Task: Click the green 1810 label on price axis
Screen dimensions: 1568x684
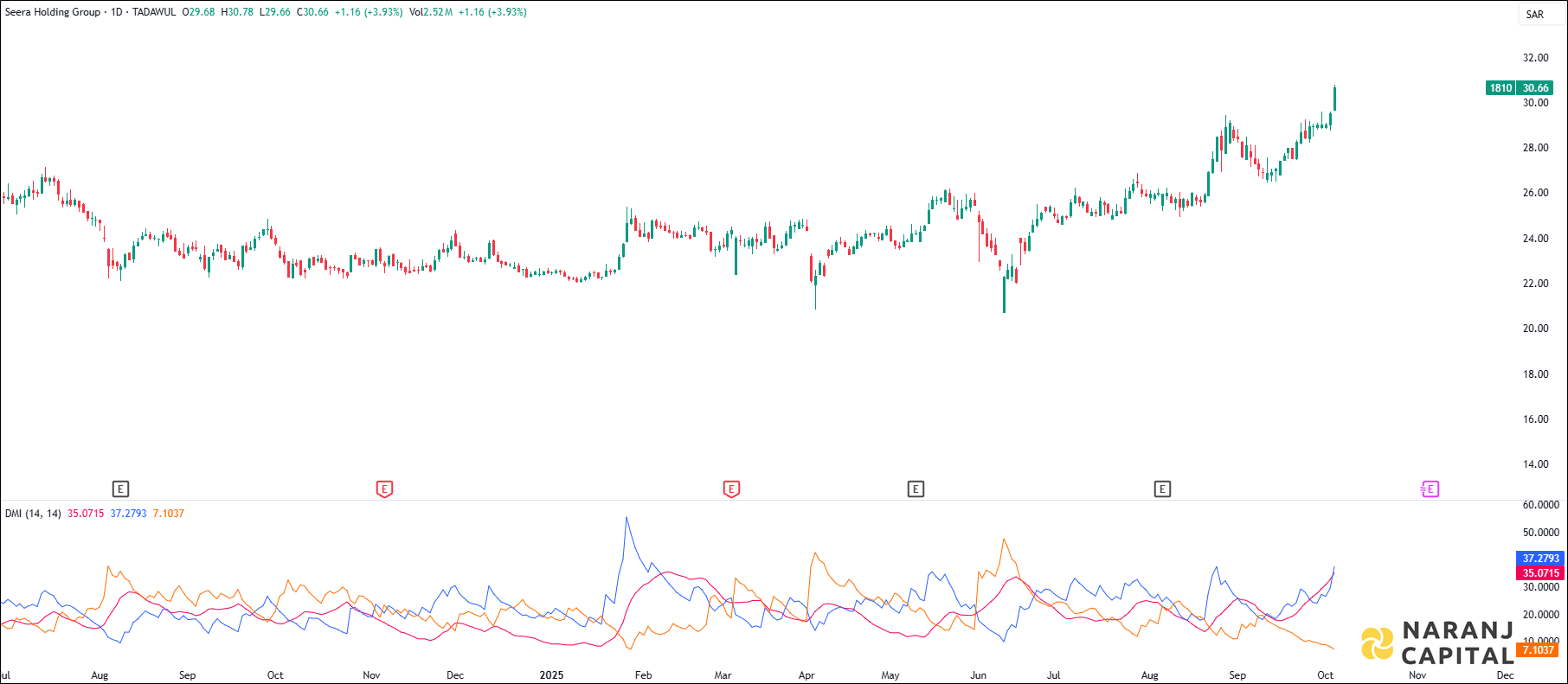Action: tap(1501, 88)
